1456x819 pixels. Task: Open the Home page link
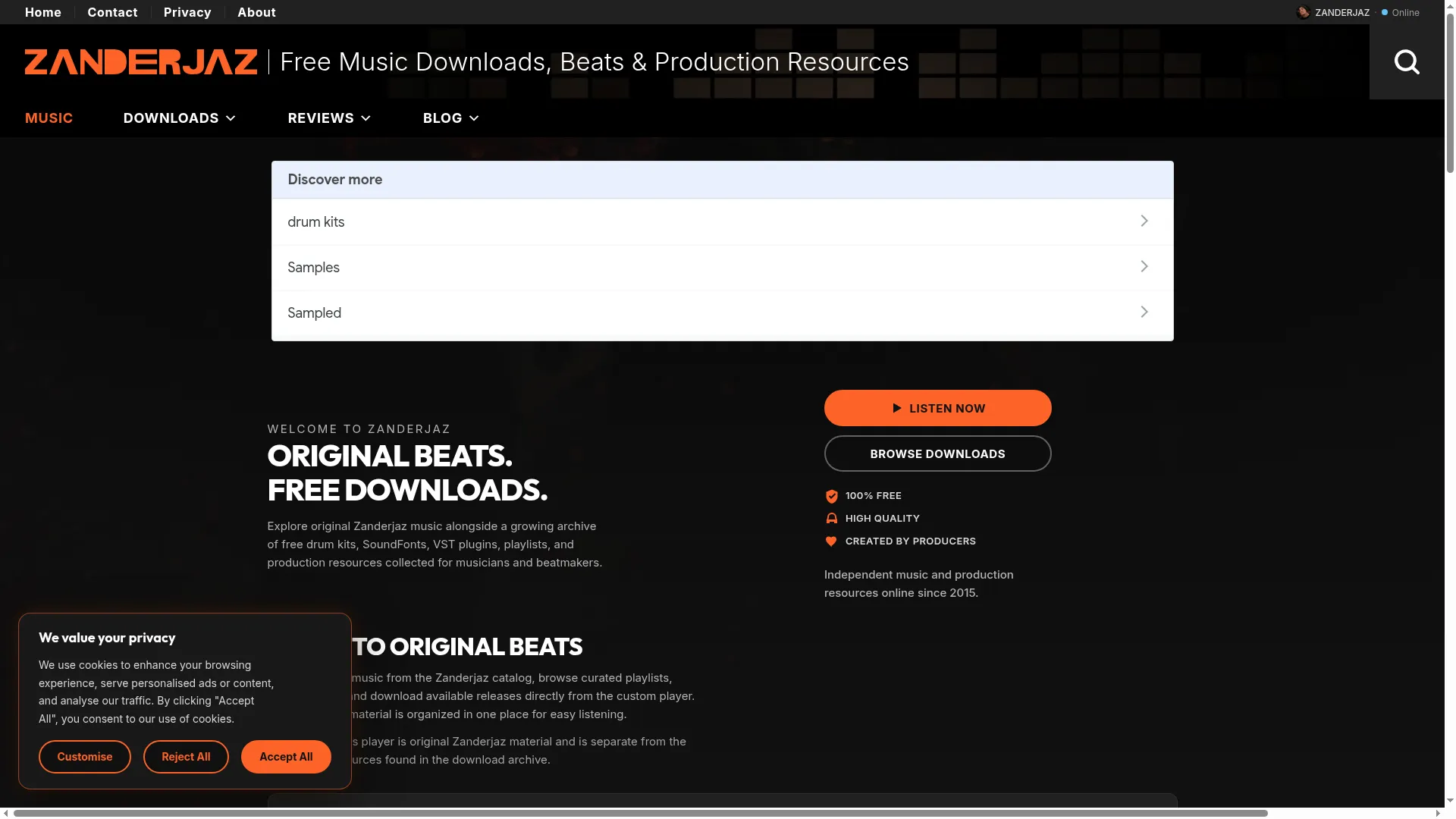point(43,12)
